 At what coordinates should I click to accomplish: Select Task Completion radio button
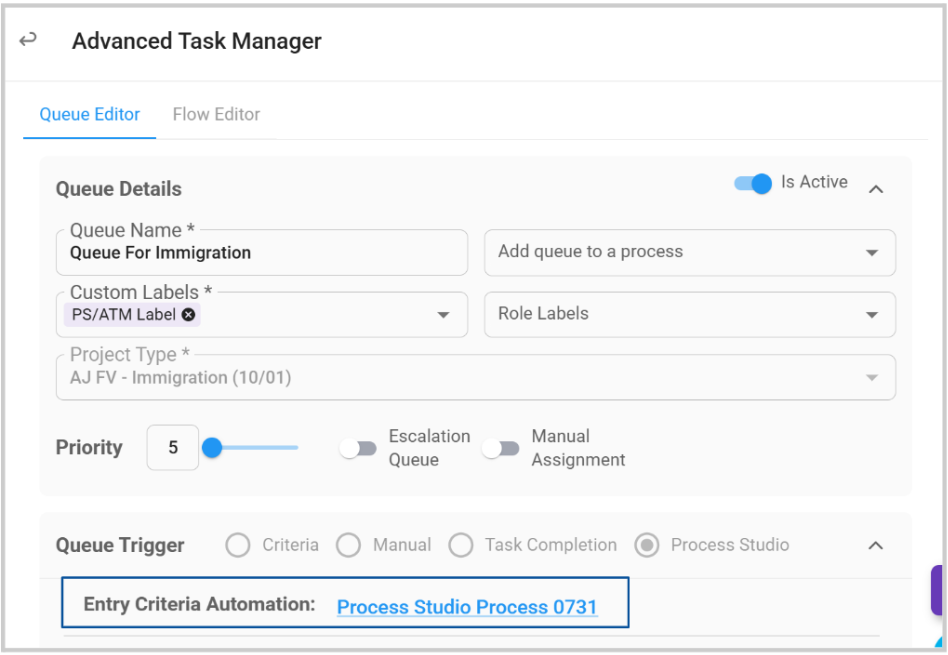coord(460,545)
